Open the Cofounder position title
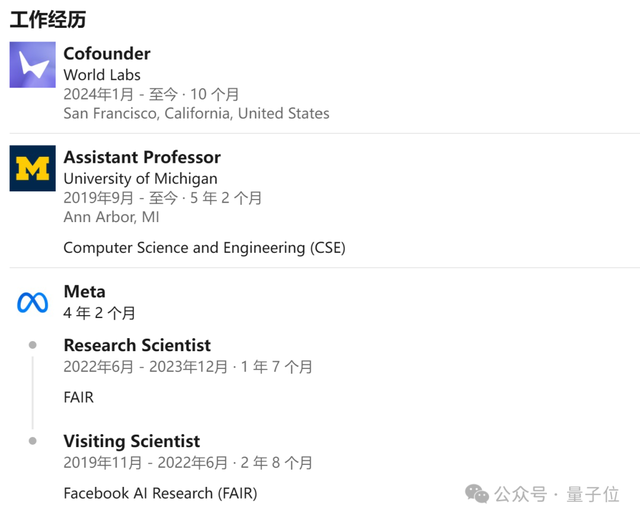Screen dimensions: 640x520 [107, 53]
